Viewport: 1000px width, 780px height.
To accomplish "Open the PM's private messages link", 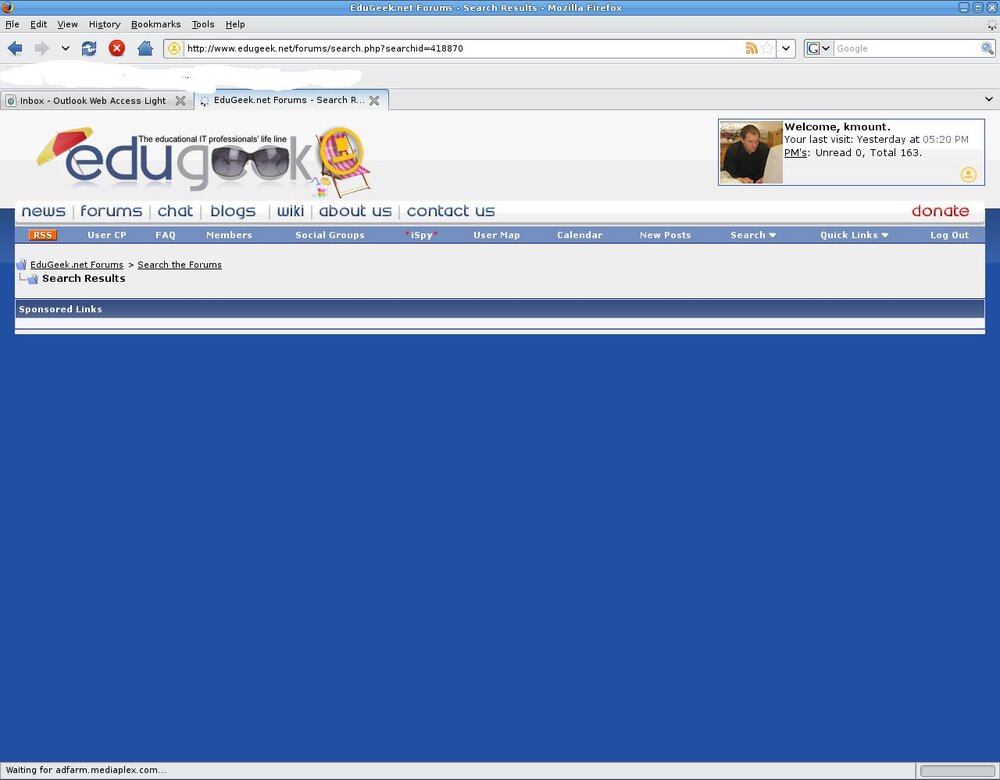I will [x=795, y=153].
